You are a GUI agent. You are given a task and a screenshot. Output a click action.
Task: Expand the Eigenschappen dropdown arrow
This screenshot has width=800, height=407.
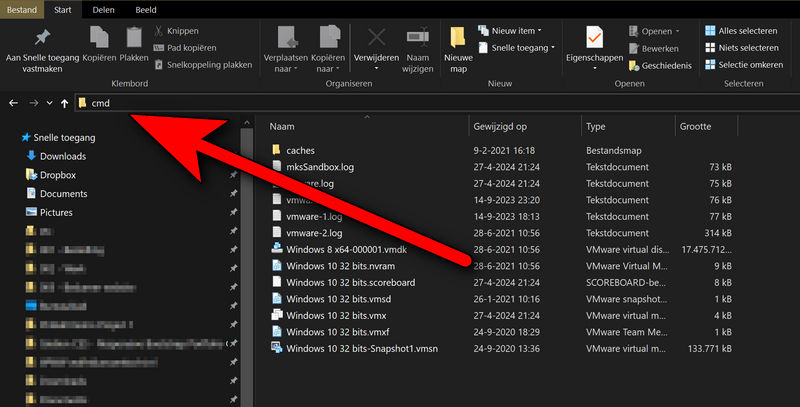(594, 68)
